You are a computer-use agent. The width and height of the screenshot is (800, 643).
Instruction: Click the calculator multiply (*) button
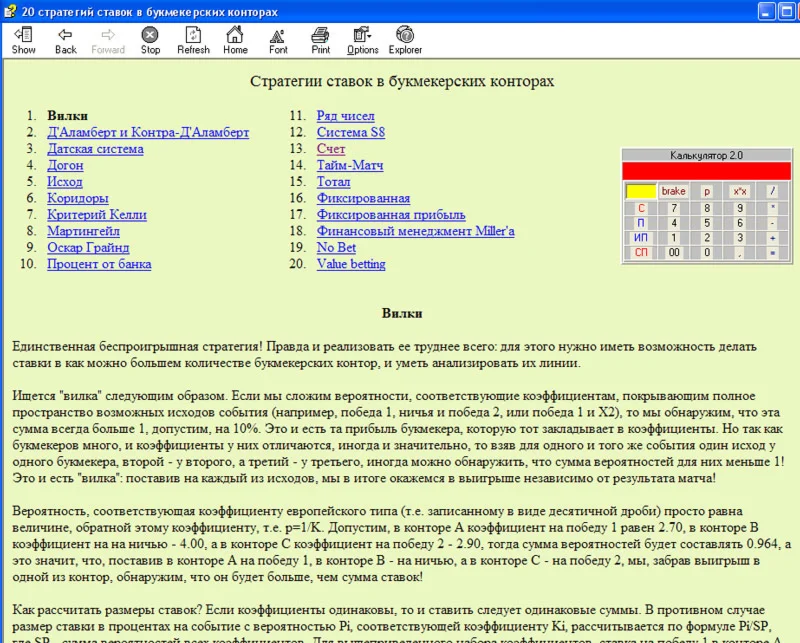point(772,208)
